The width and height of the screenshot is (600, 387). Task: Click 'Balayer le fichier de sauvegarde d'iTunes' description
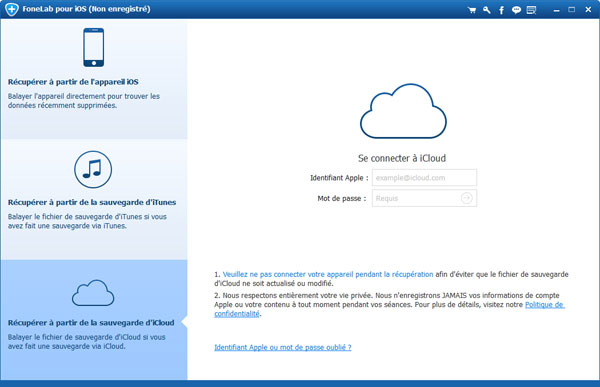[87, 221]
